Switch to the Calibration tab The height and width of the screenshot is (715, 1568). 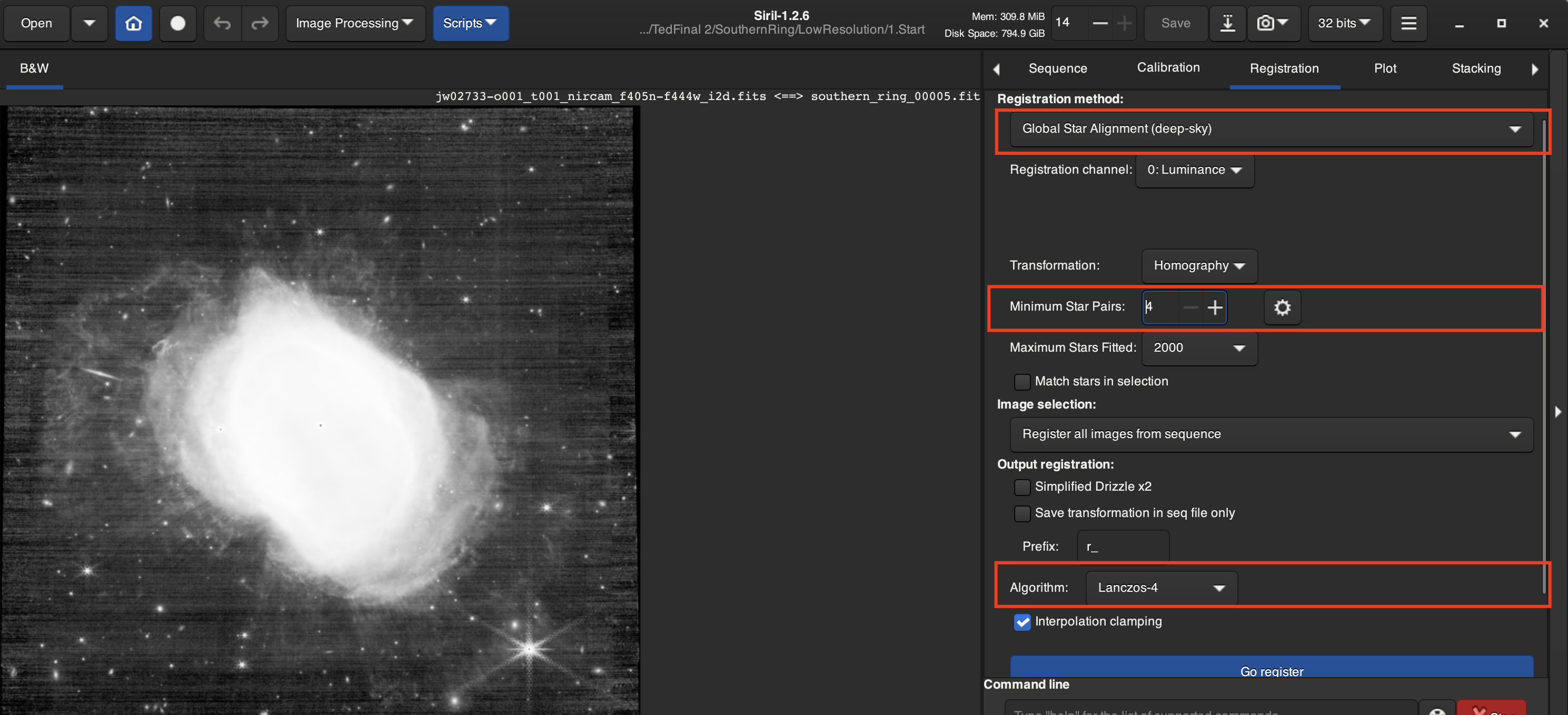[1167, 67]
